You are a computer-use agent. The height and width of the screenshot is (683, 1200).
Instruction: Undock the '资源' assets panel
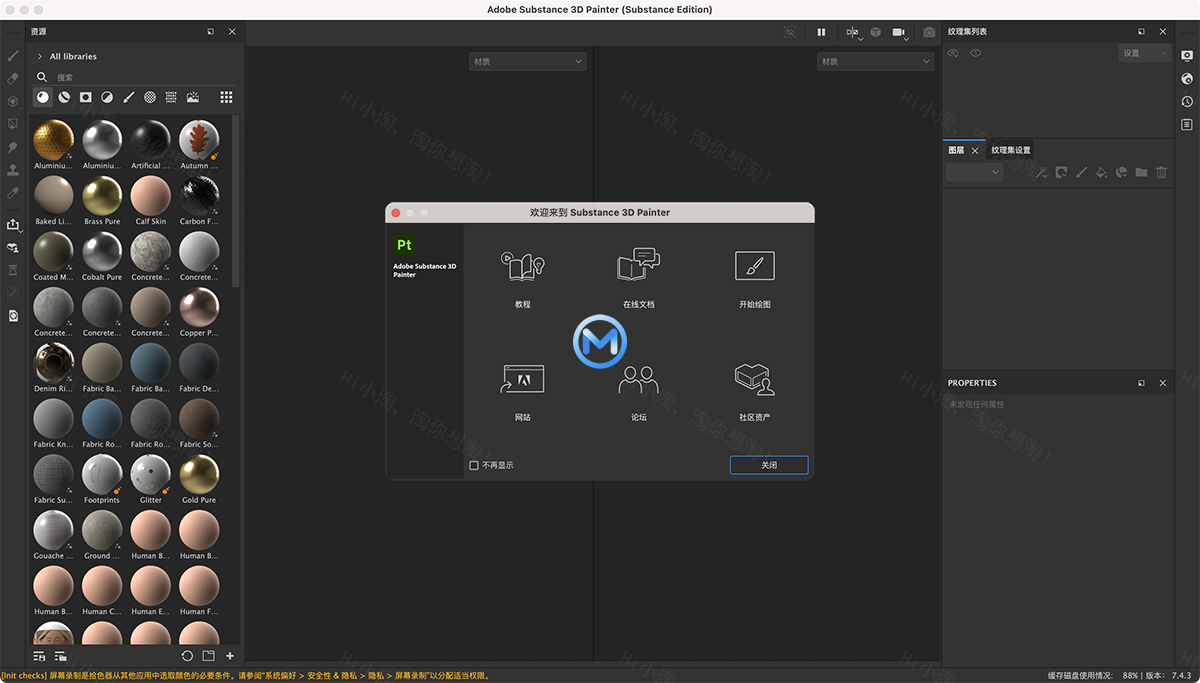click(x=211, y=32)
